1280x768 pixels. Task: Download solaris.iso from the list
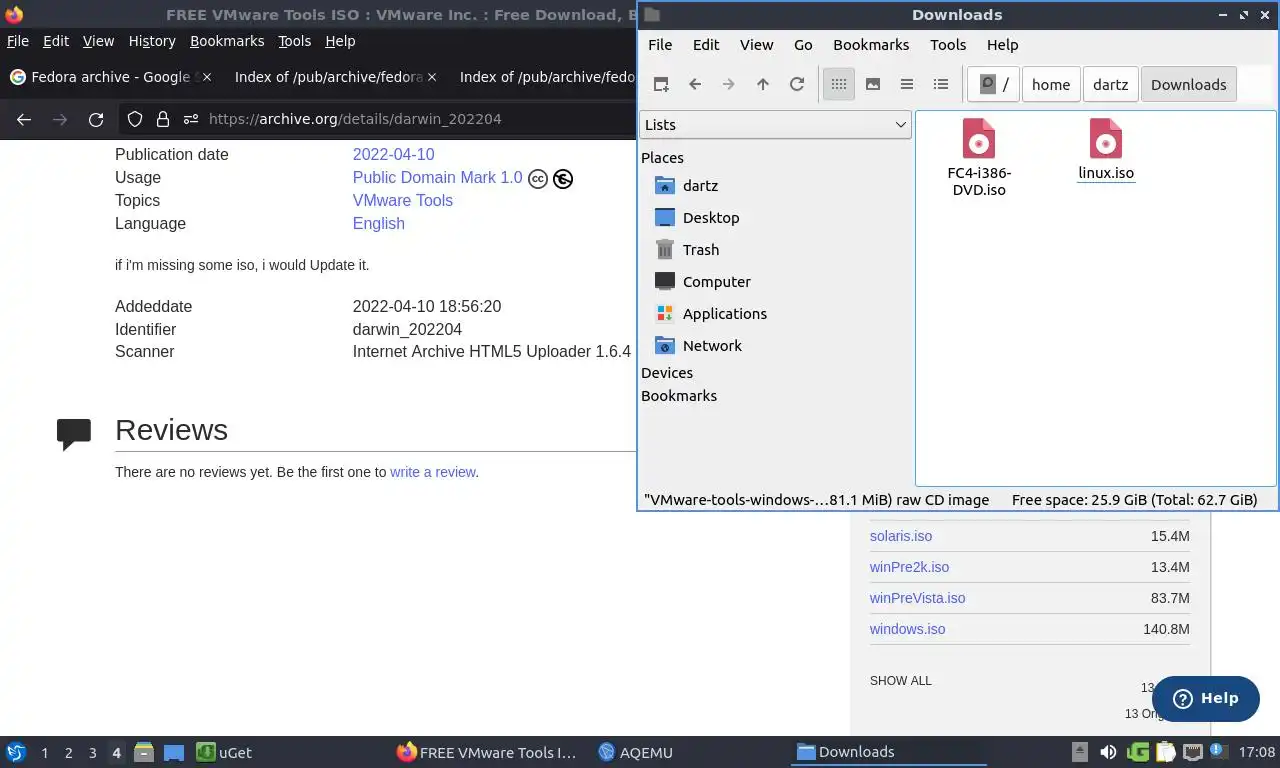click(x=901, y=536)
